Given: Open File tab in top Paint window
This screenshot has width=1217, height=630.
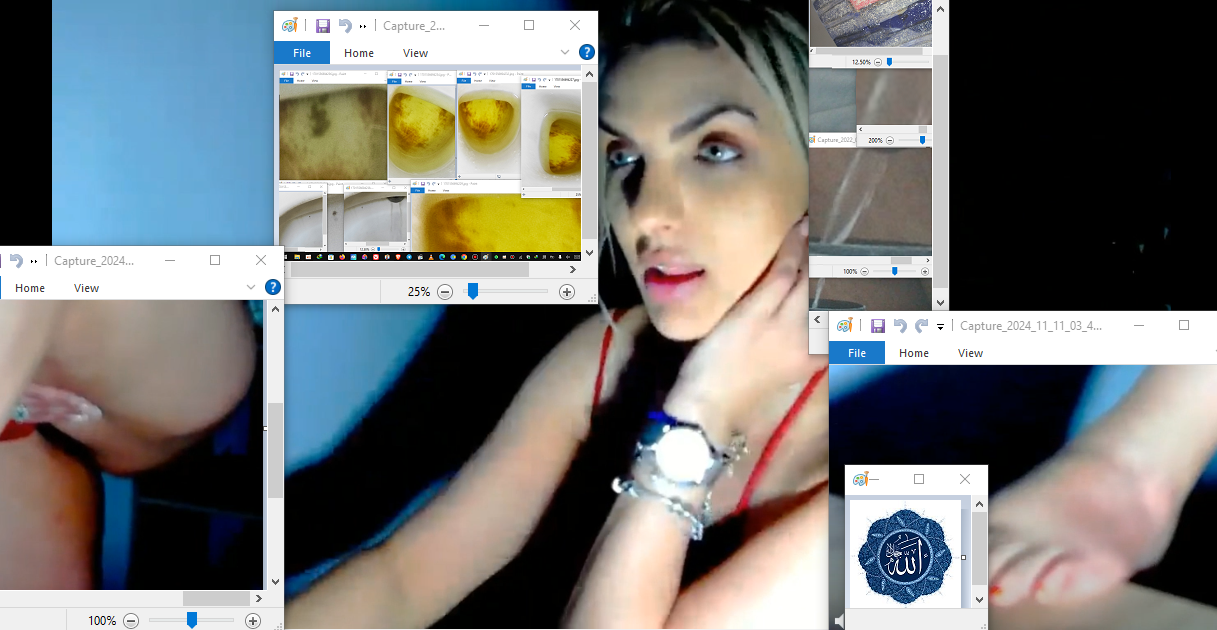Looking at the screenshot, I should point(302,53).
